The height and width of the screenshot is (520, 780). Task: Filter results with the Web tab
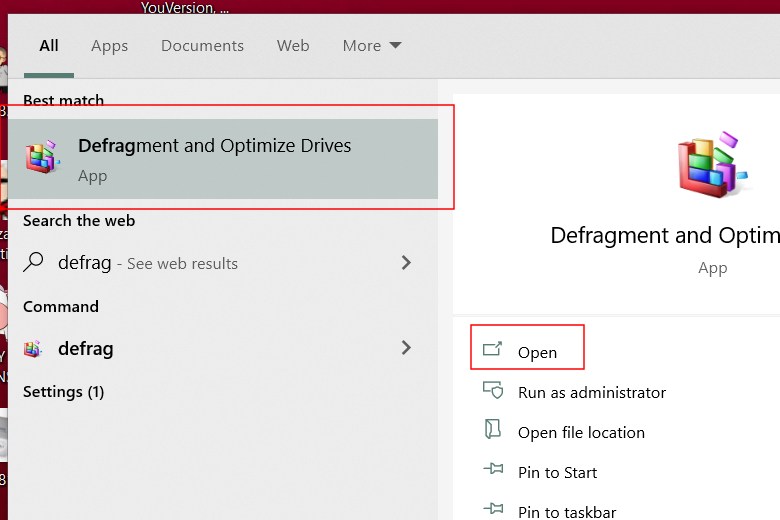293,46
